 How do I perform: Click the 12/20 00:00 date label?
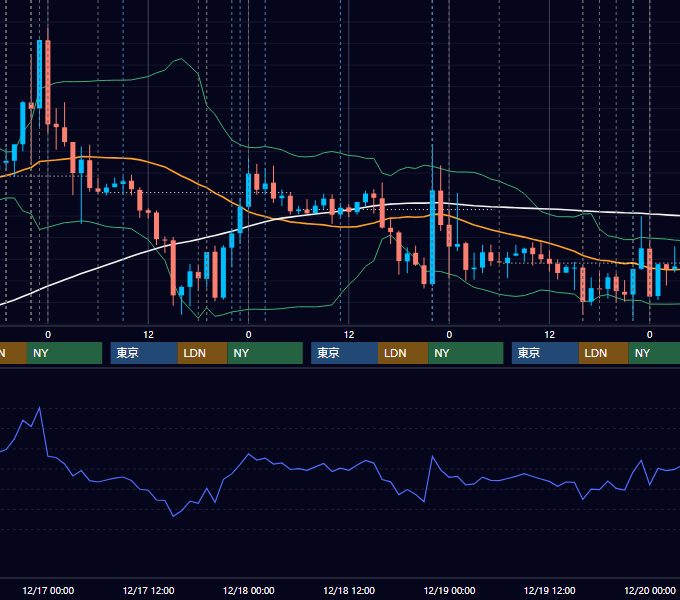click(650, 590)
